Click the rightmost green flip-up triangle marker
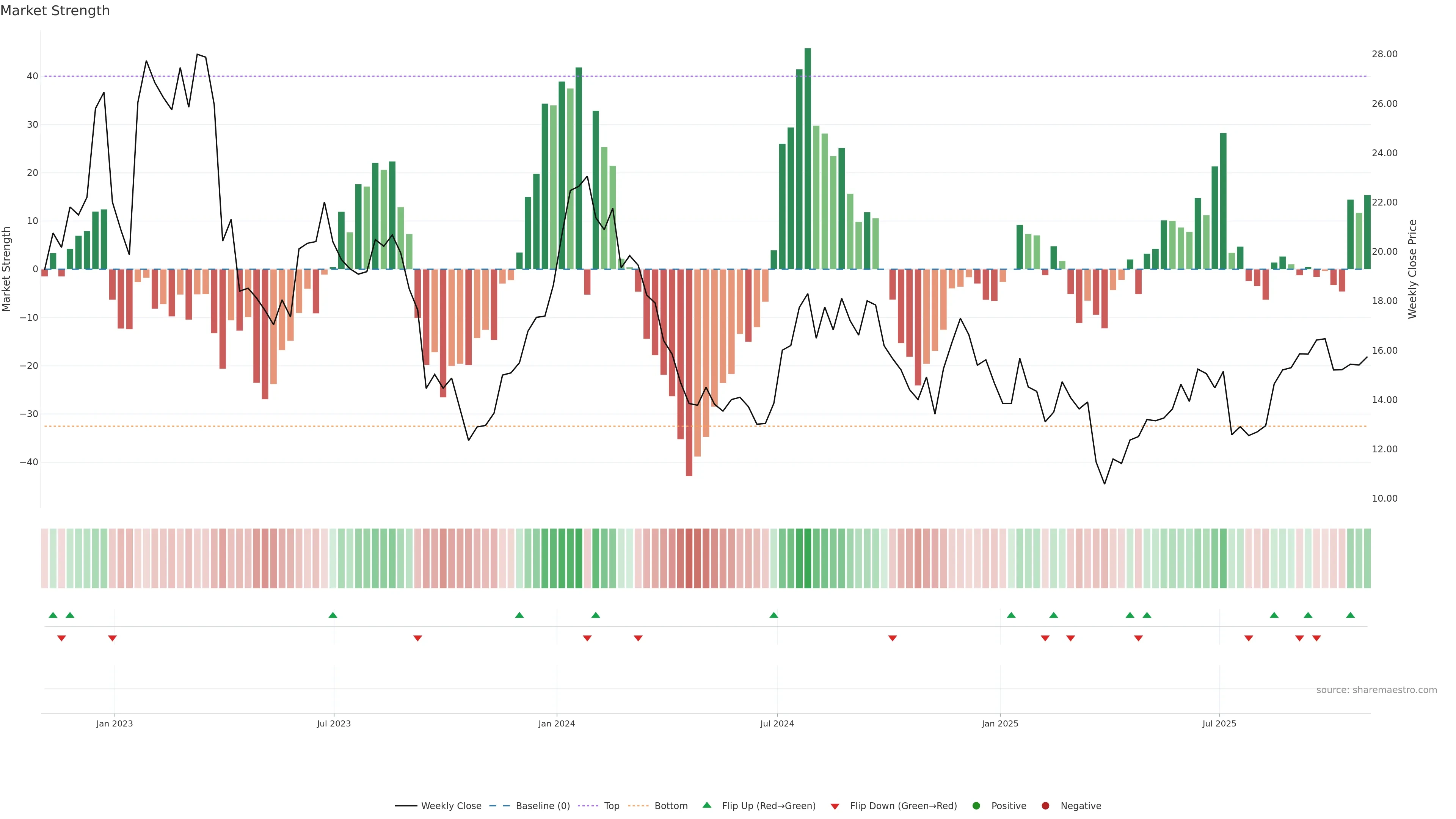 [x=1350, y=615]
